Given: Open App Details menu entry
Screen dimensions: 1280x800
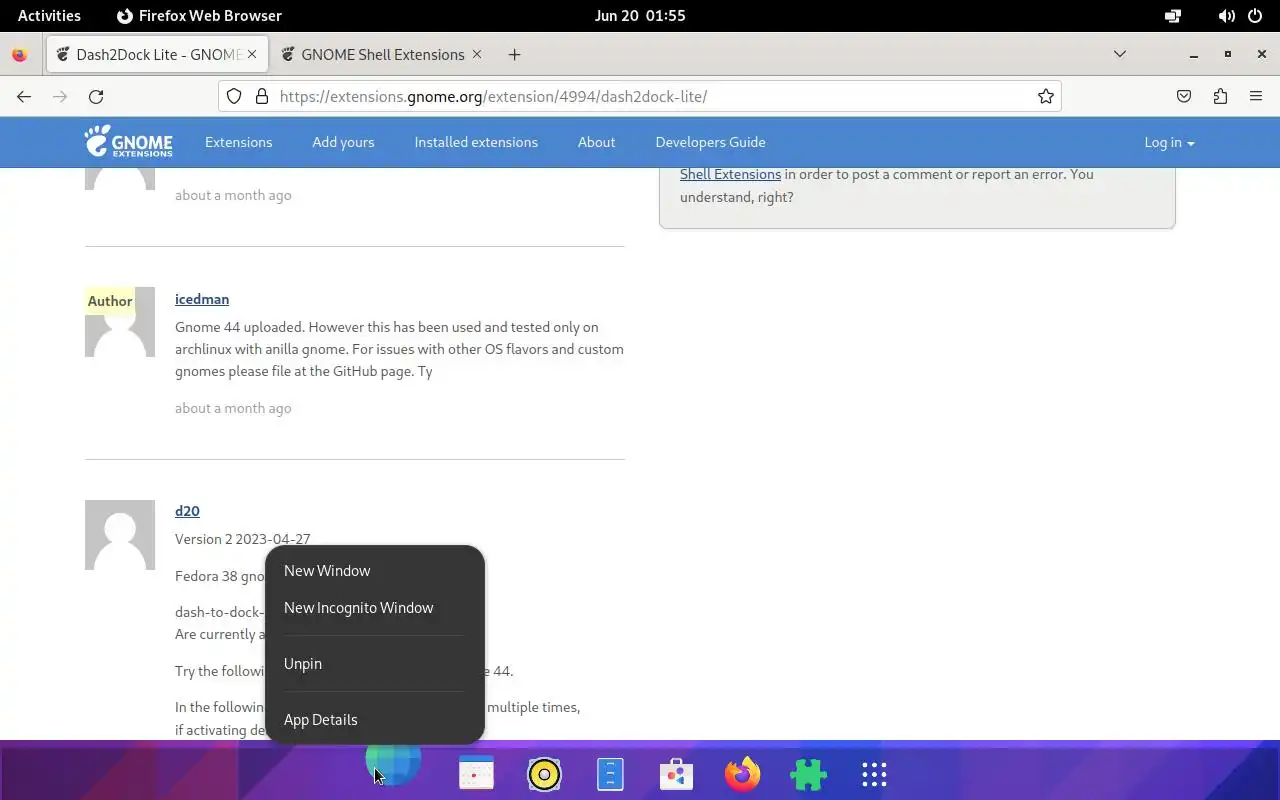Looking at the screenshot, I should 374,720.
